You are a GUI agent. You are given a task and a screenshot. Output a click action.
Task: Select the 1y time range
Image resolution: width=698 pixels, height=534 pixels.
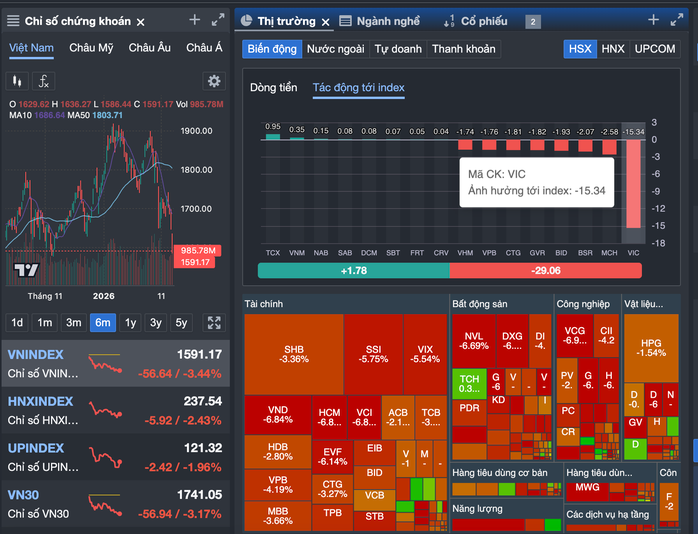coord(130,323)
